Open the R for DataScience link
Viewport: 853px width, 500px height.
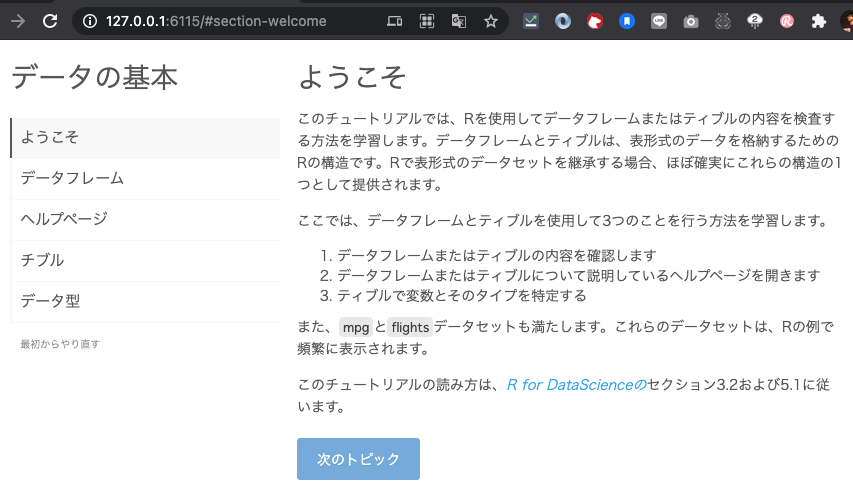coord(576,385)
